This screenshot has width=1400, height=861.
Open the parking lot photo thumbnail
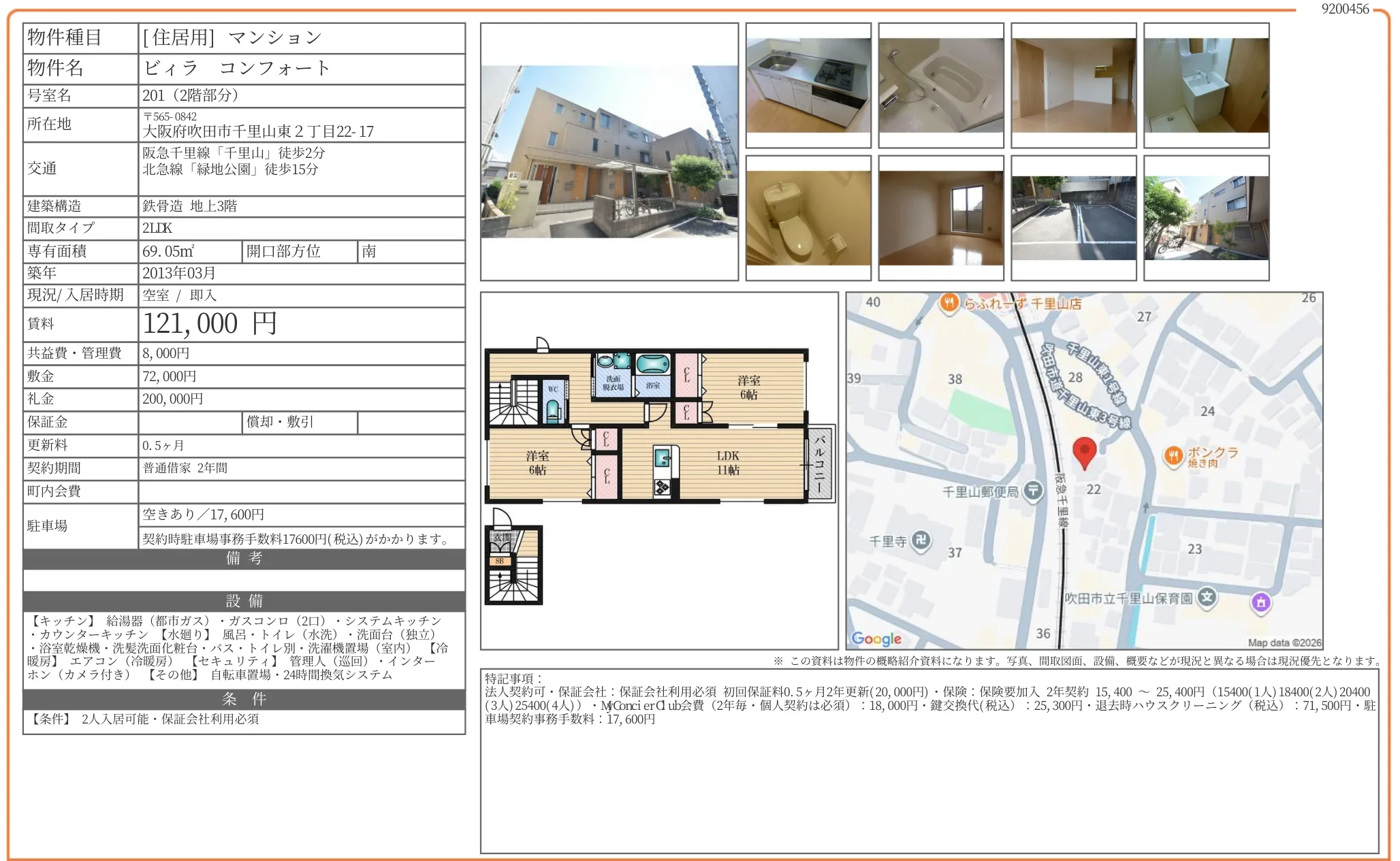click(x=1073, y=218)
